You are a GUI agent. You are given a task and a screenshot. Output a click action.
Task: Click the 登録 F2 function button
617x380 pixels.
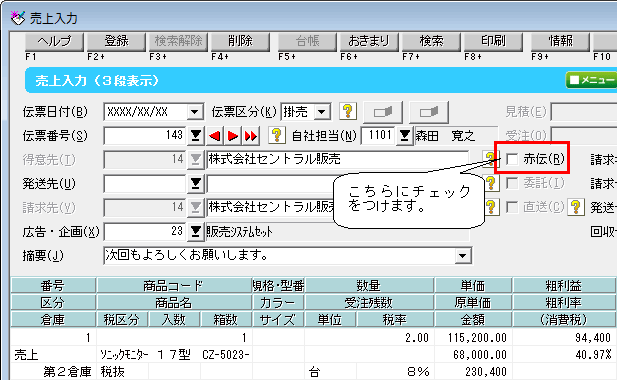(116, 42)
